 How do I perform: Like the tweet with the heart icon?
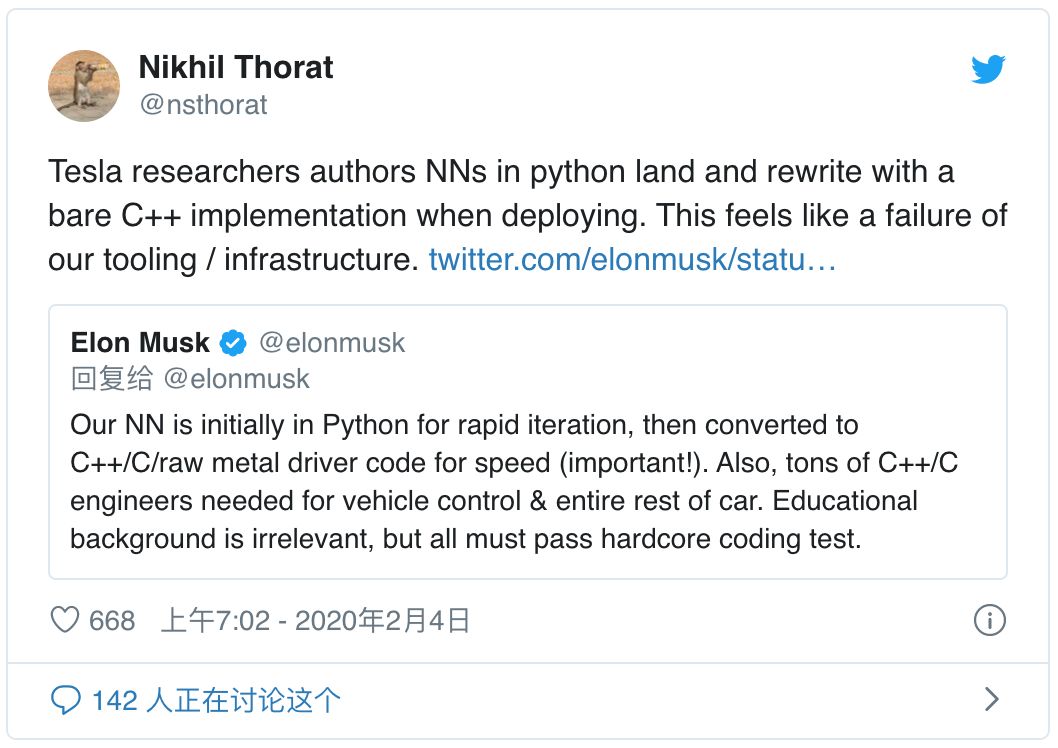(65, 620)
